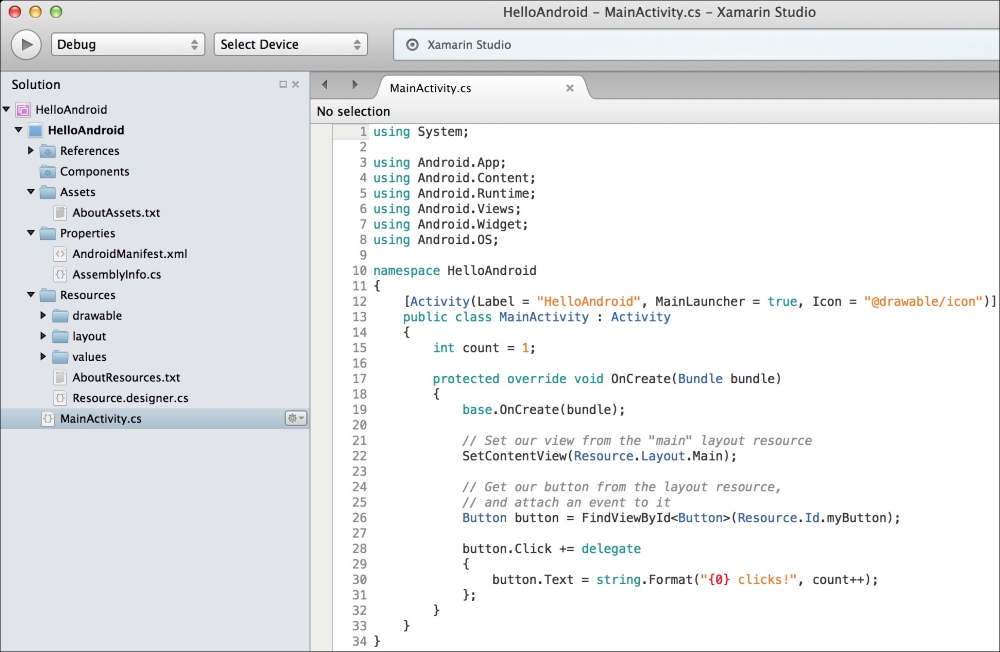Click the drawable folder icon
The image size is (1000, 652).
pos(60,316)
